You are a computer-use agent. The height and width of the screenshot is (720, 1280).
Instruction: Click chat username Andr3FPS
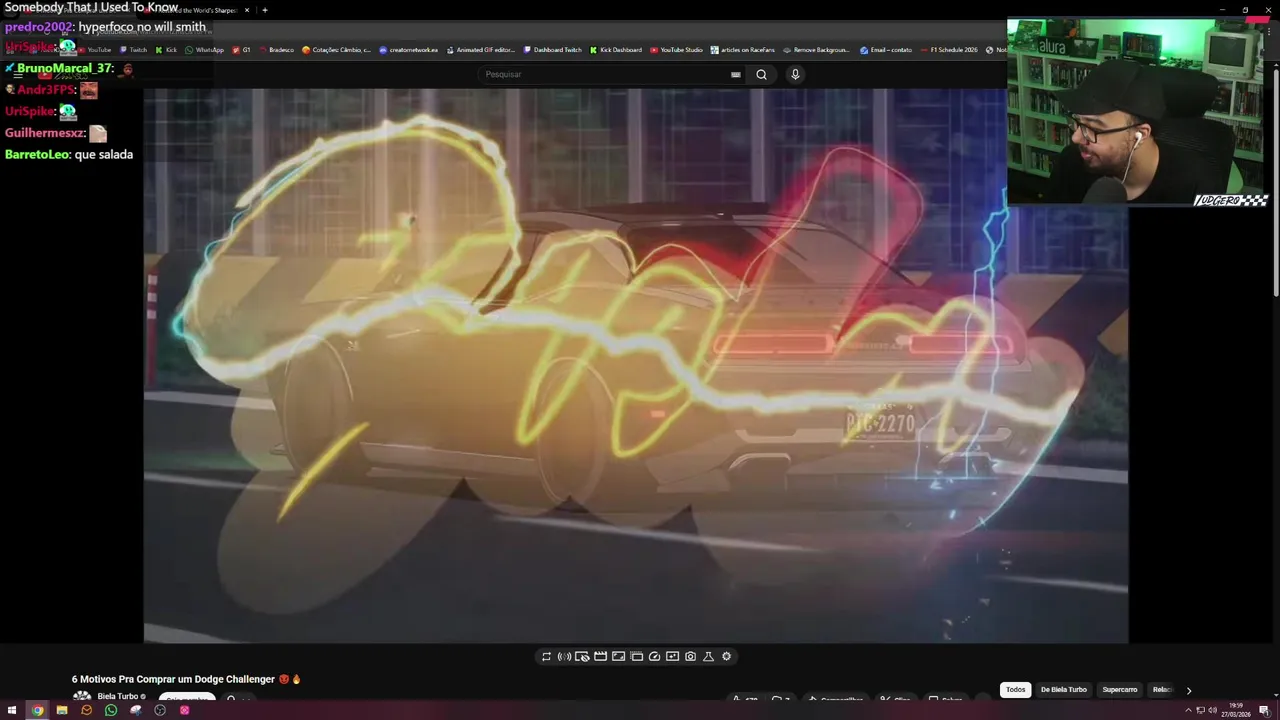45,90
